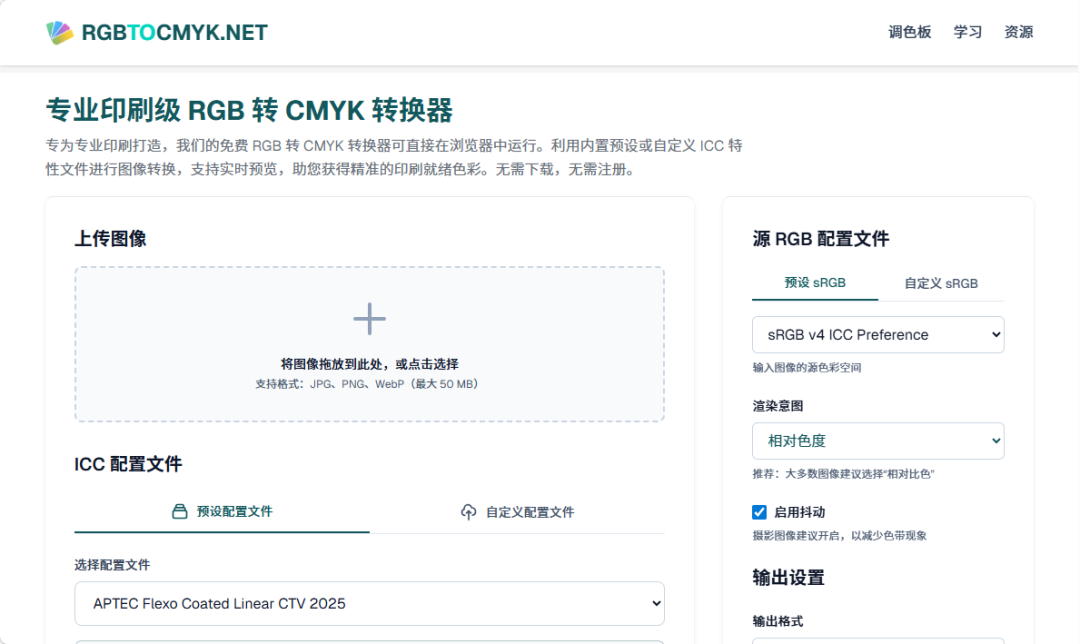1080x644 pixels.
Task: Open 调色板 in the top navigation
Action: pos(910,31)
